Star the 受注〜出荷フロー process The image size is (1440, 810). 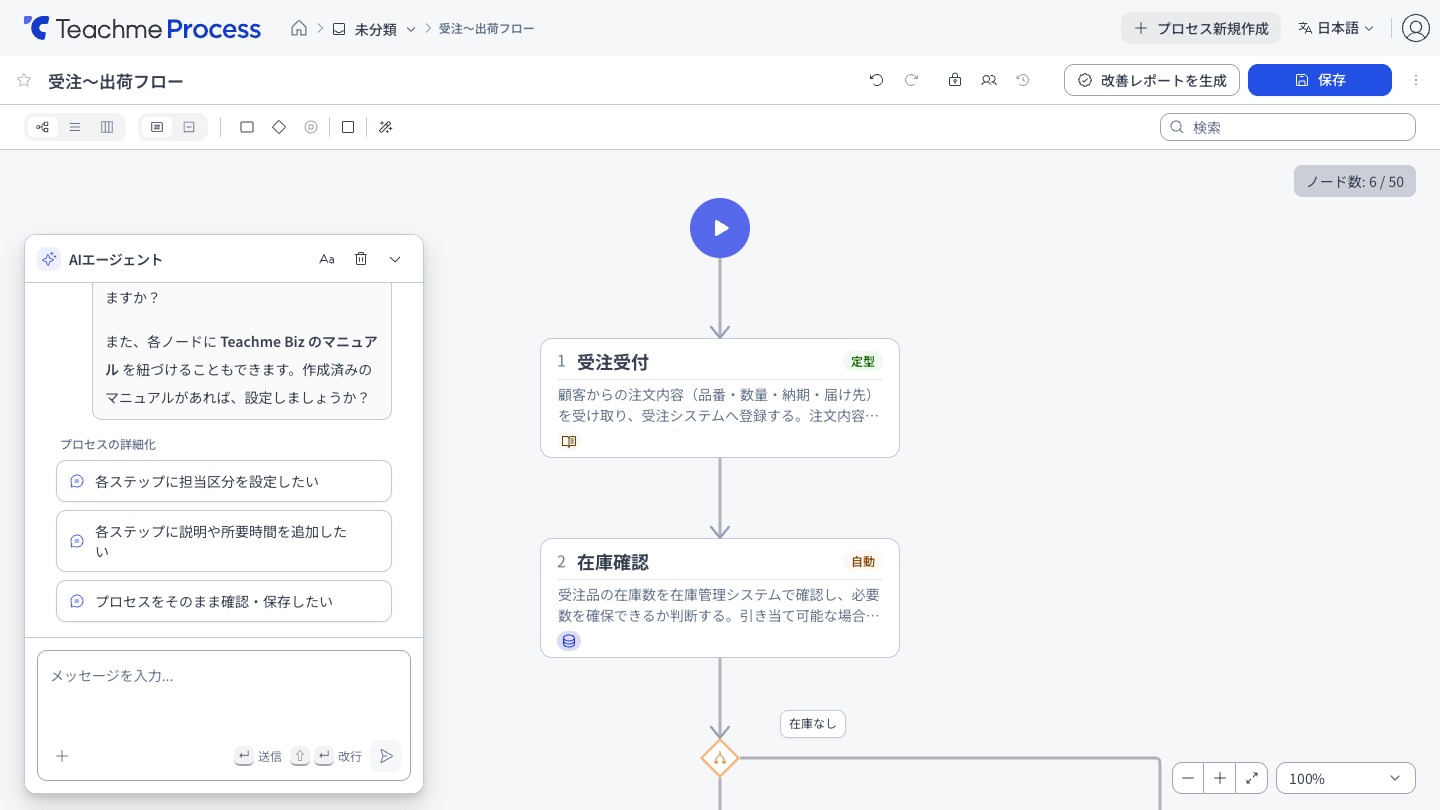24,80
